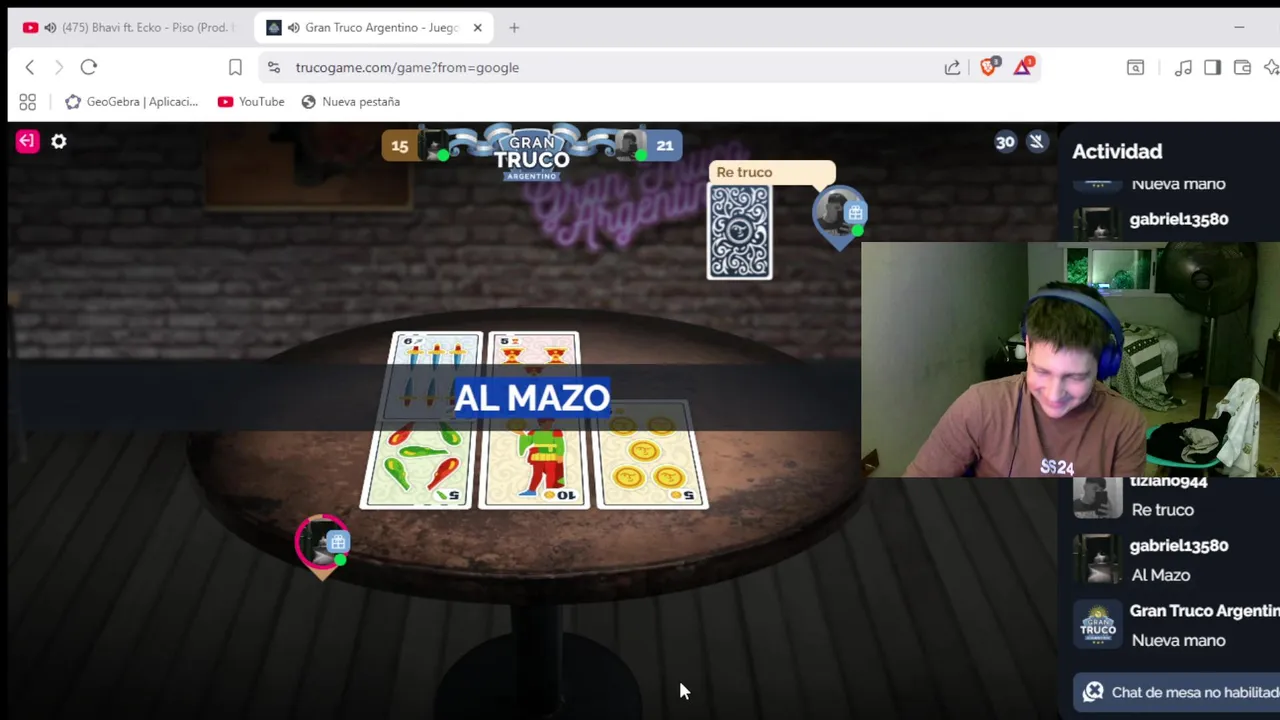
Task: Click the Re truco activity entry
Action: click(1163, 510)
